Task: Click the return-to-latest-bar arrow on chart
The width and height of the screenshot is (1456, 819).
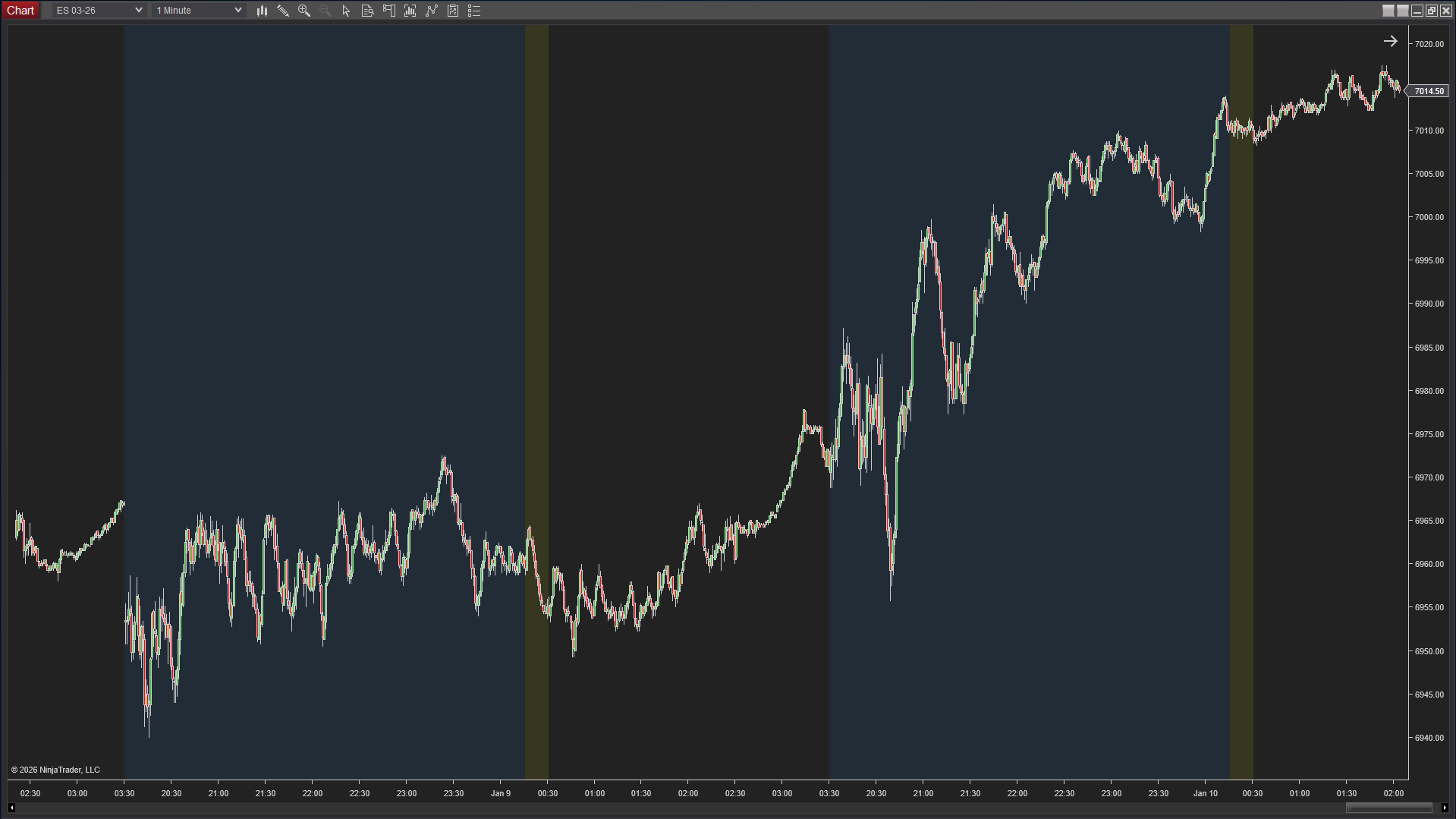Action: point(1390,42)
